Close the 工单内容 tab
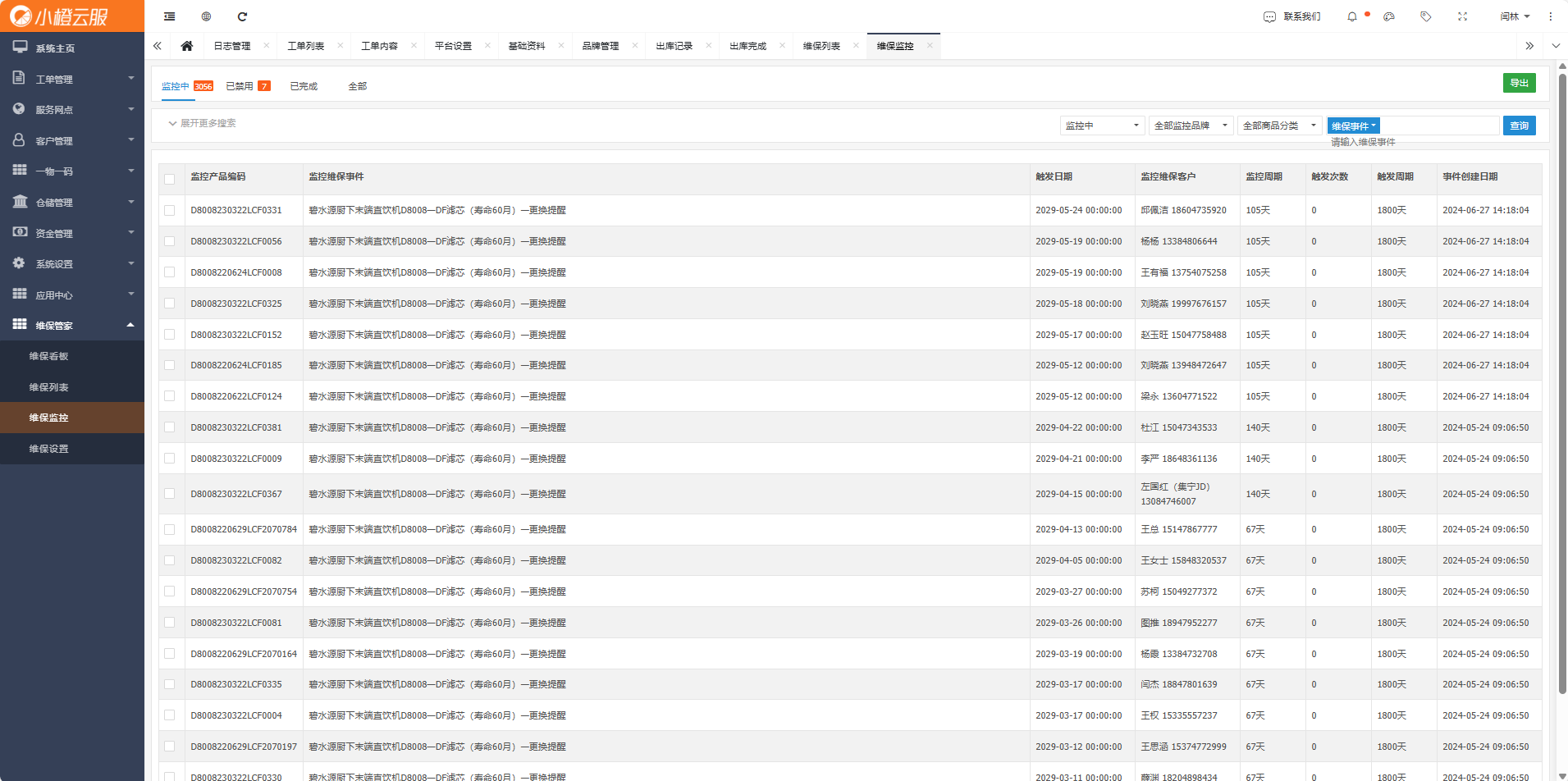Viewport: 1568px width, 781px height. [414, 45]
